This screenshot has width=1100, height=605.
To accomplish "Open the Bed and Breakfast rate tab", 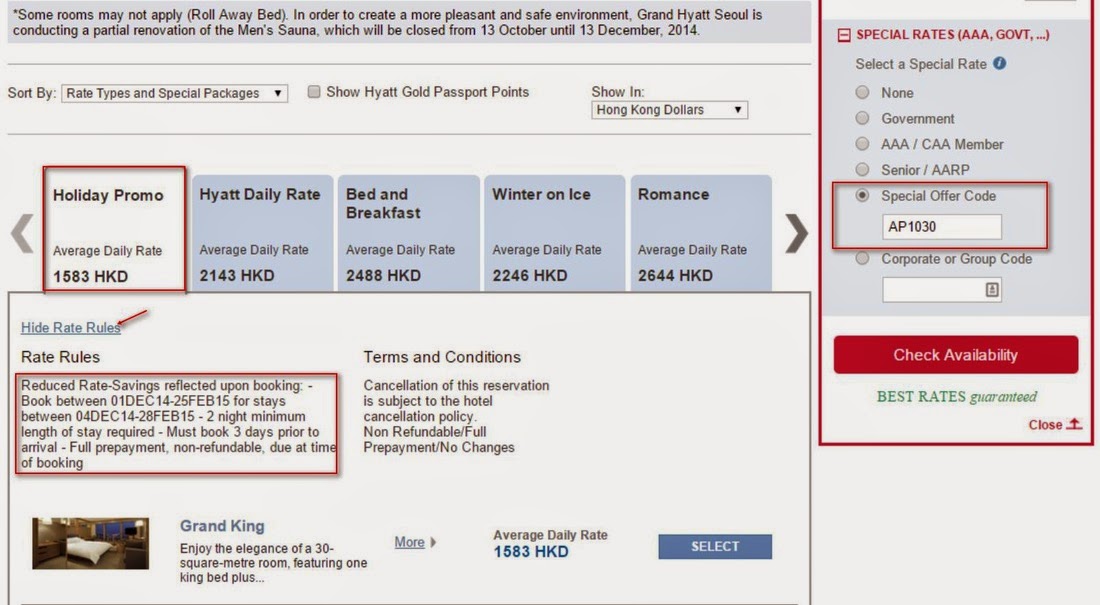I will pyautogui.click(x=406, y=233).
